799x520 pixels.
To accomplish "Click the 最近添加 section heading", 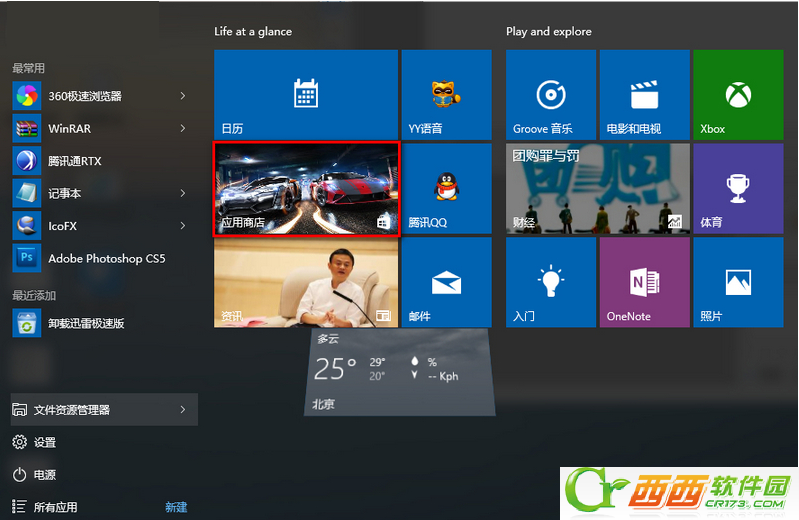I will coord(34,295).
